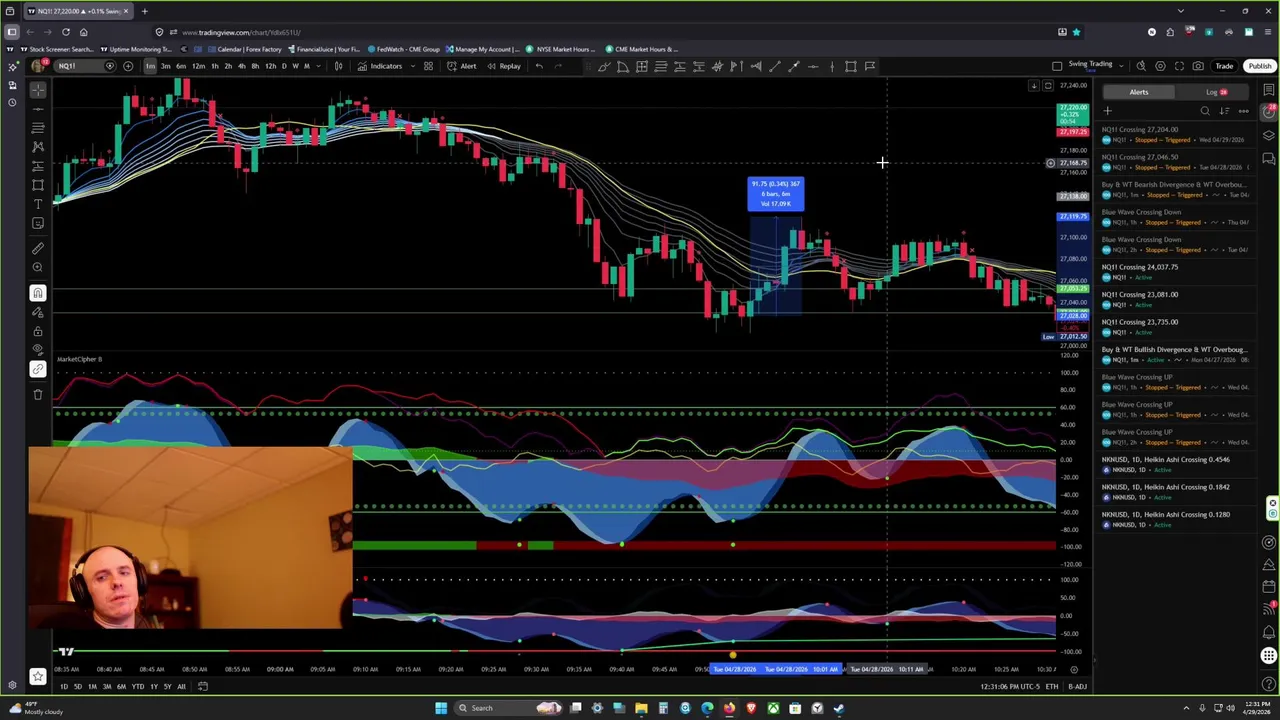
Task: Search alerts with magnifier icon
Action: coord(1205,111)
